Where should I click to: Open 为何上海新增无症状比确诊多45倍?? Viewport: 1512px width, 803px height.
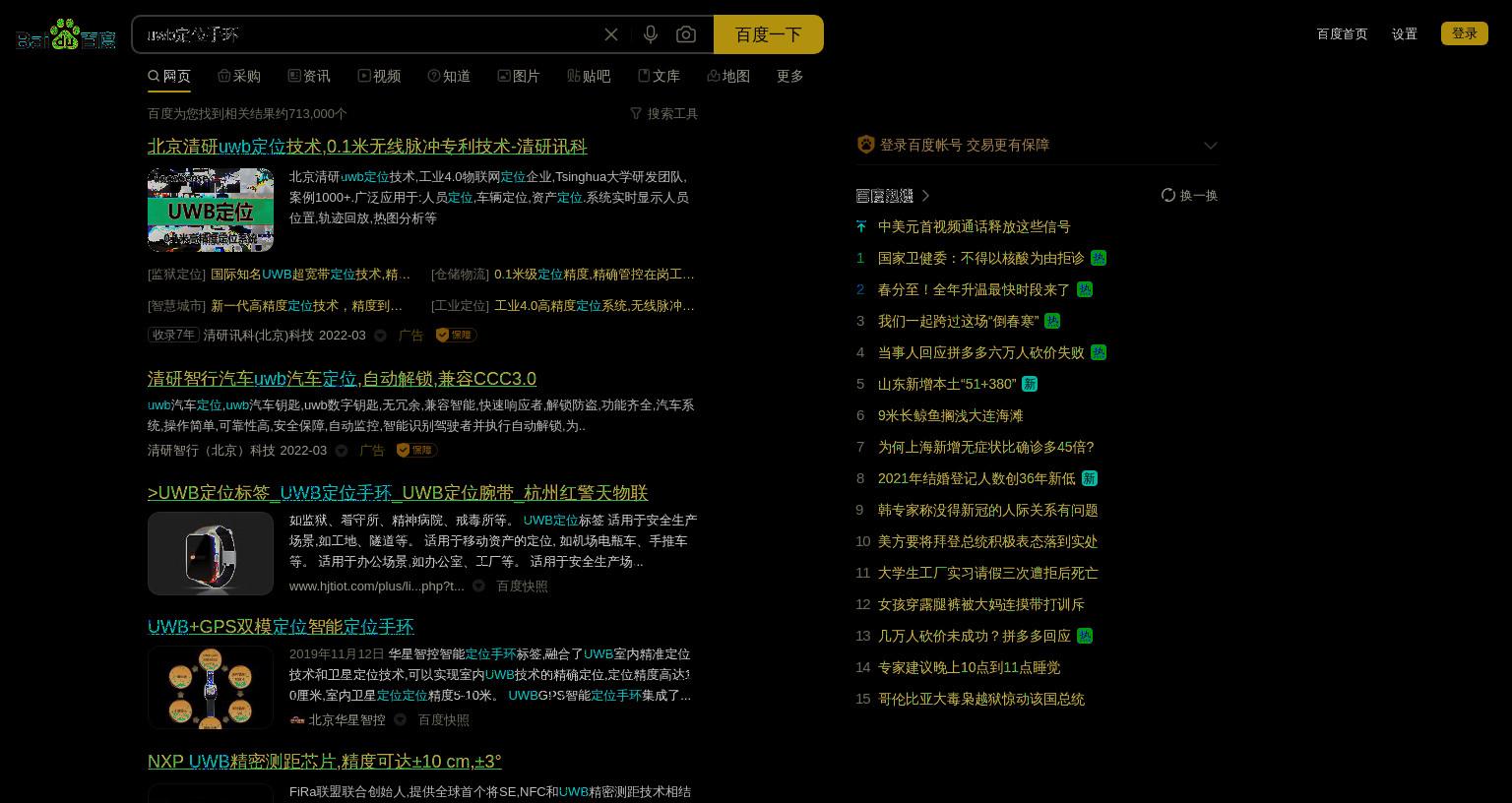click(986, 448)
